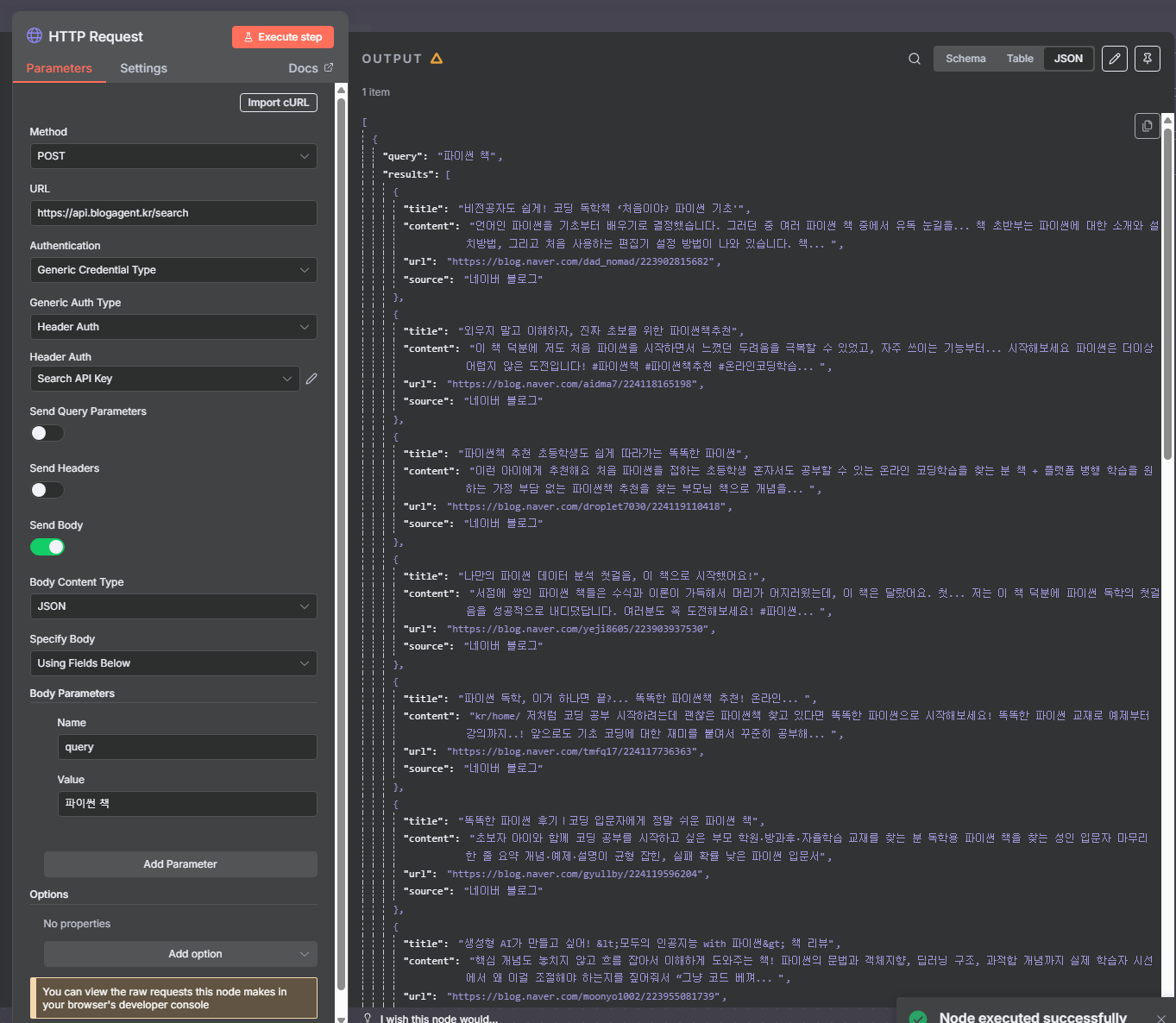
Task: Enable the Send Query Parameters toggle
Action: pos(47,433)
